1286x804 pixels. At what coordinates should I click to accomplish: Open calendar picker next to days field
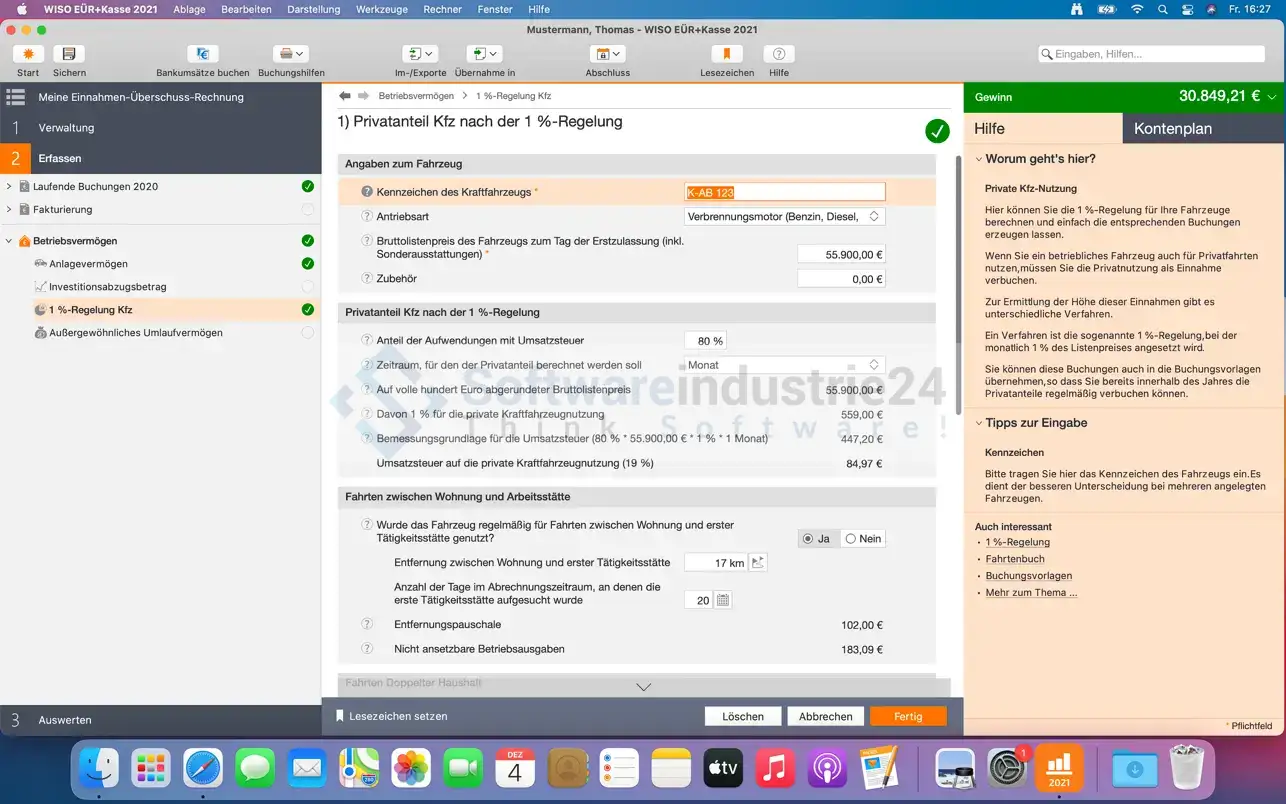coord(724,600)
